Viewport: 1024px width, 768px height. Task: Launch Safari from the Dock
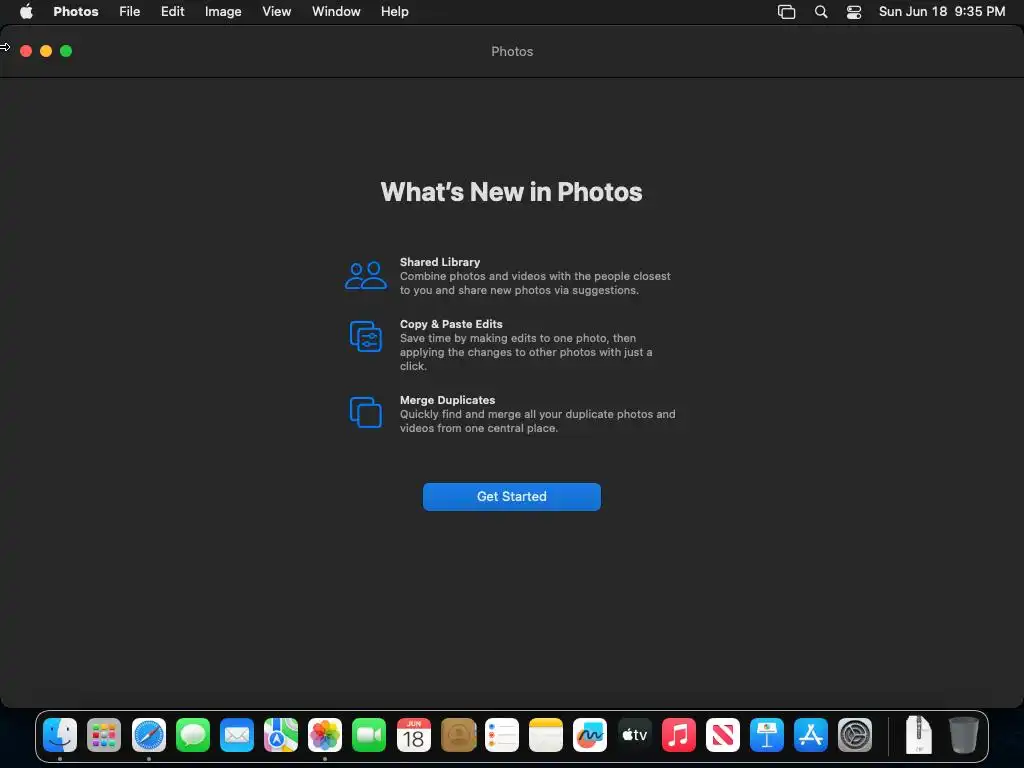point(149,735)
